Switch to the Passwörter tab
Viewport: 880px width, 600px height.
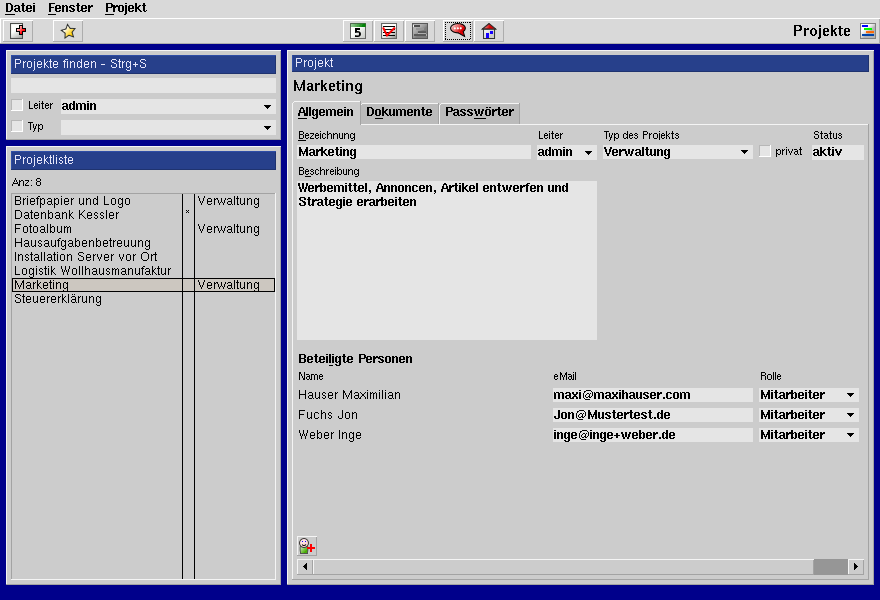click(479, 112)
